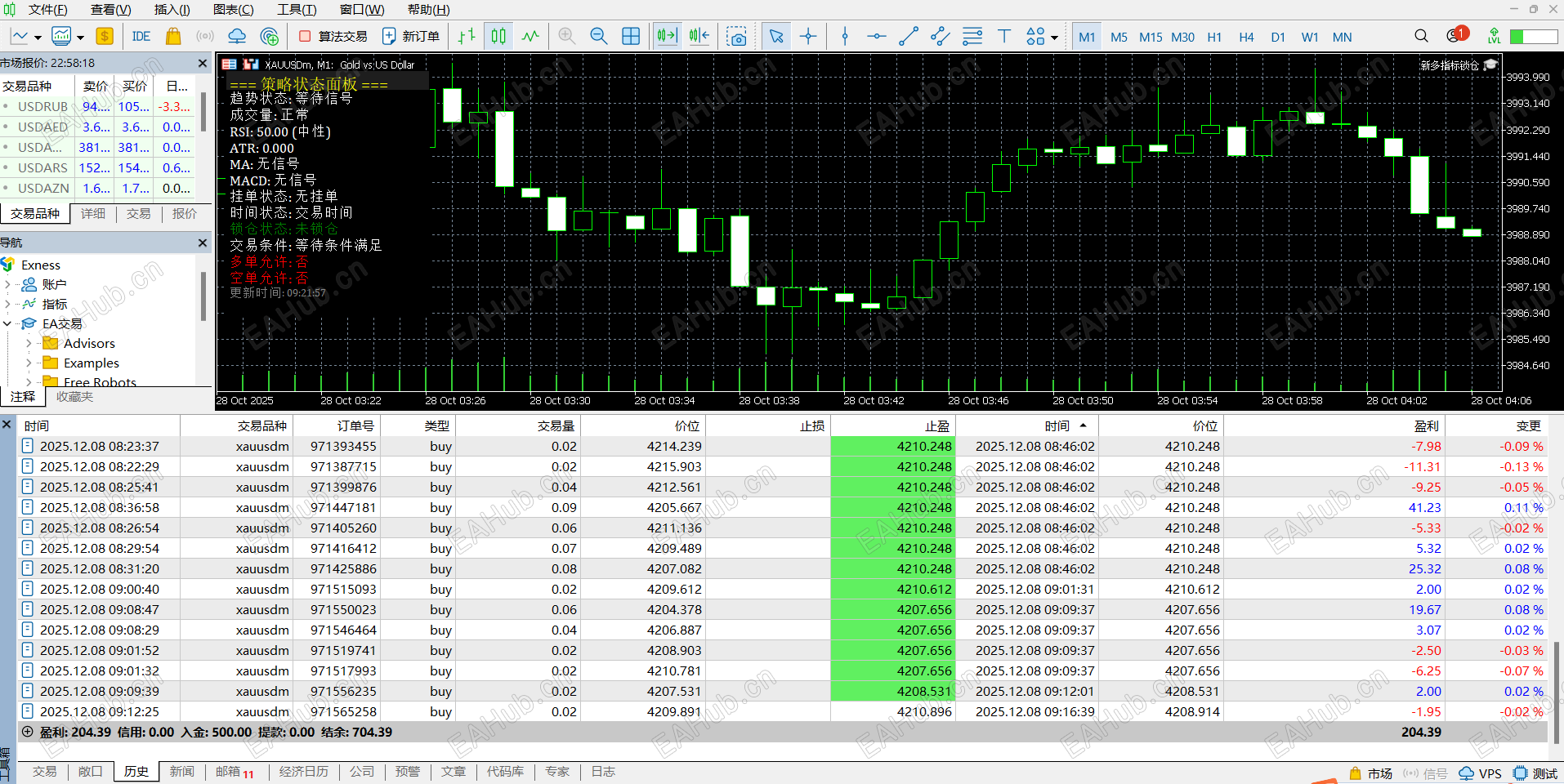
Task: Switch chart to MN timeframe
Action: click(x=1342, y=37)
